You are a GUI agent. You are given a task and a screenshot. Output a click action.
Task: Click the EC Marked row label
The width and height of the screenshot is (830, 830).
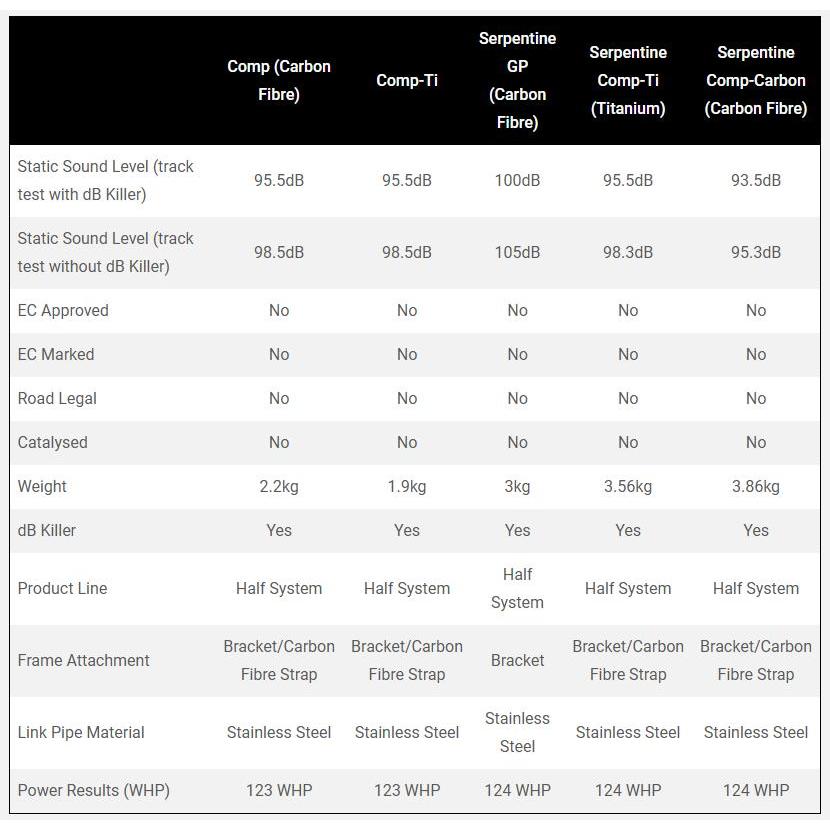(x=56, y=354)
